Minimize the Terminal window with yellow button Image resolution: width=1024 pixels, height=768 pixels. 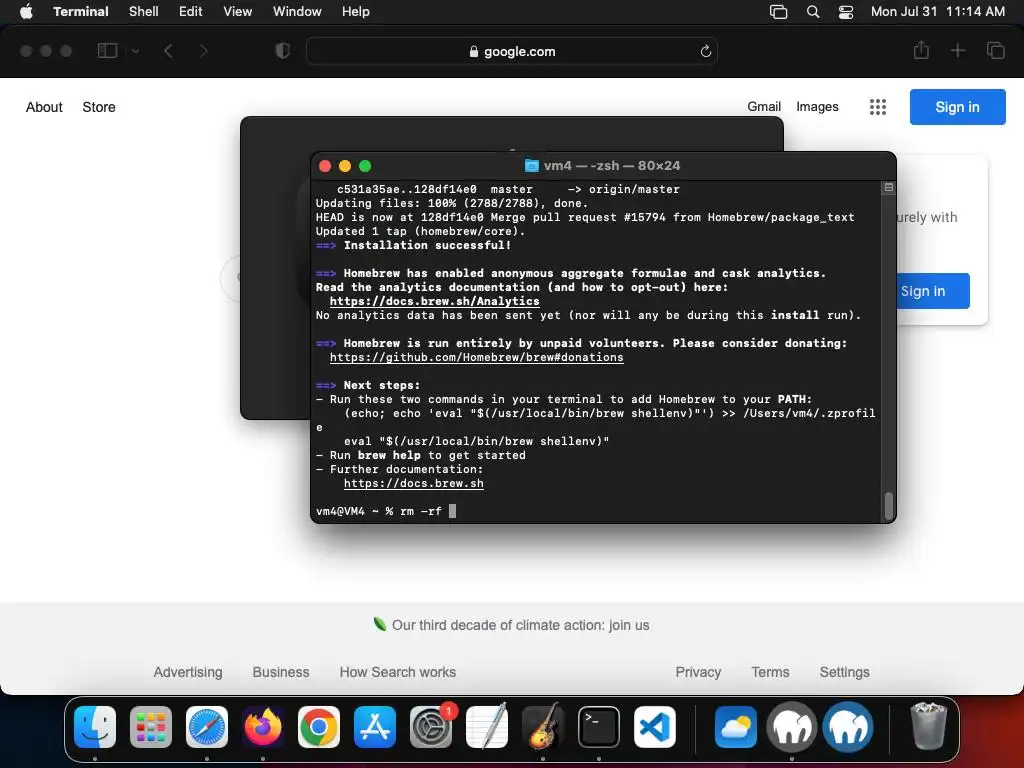coord(345,166)
